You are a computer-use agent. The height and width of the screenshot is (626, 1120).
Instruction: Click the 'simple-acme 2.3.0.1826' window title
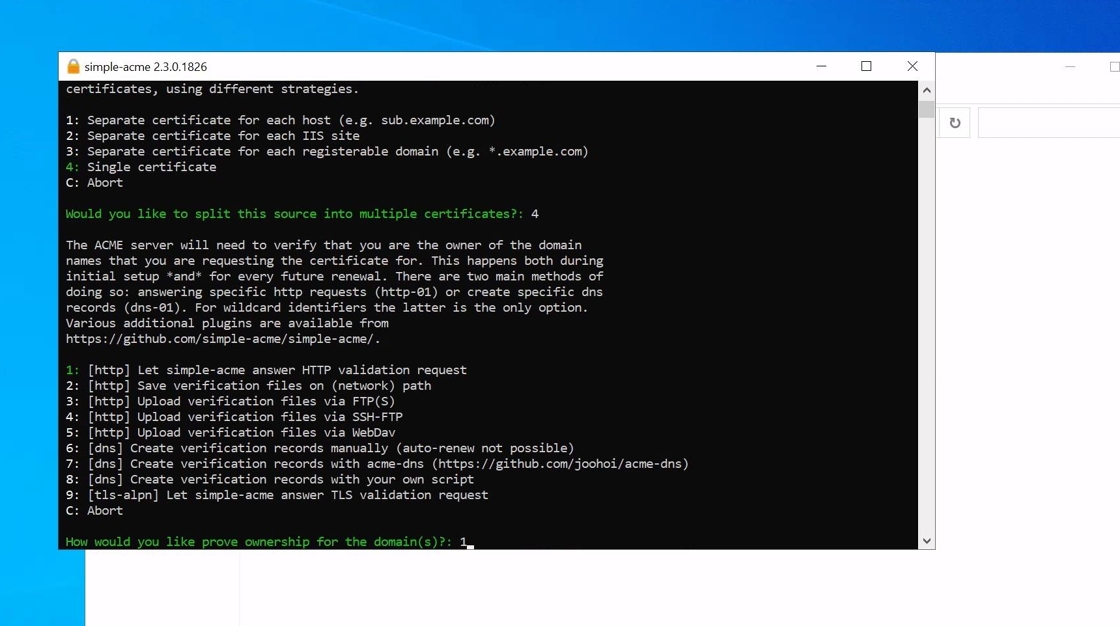[x=146, y=66]
